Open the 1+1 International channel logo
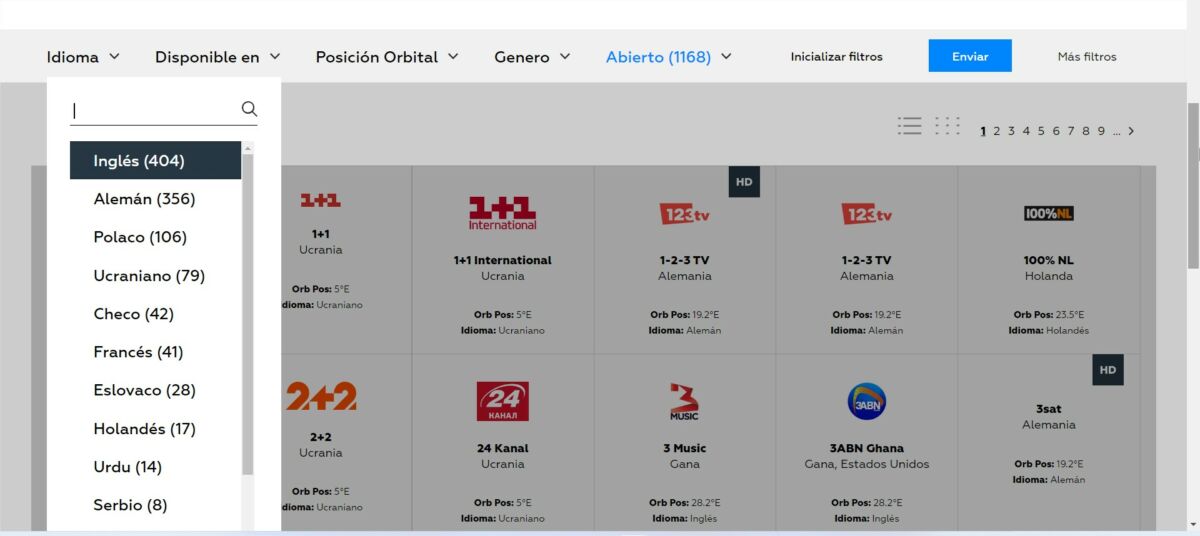Viewport: 1200px width, 536px height. 502,213
